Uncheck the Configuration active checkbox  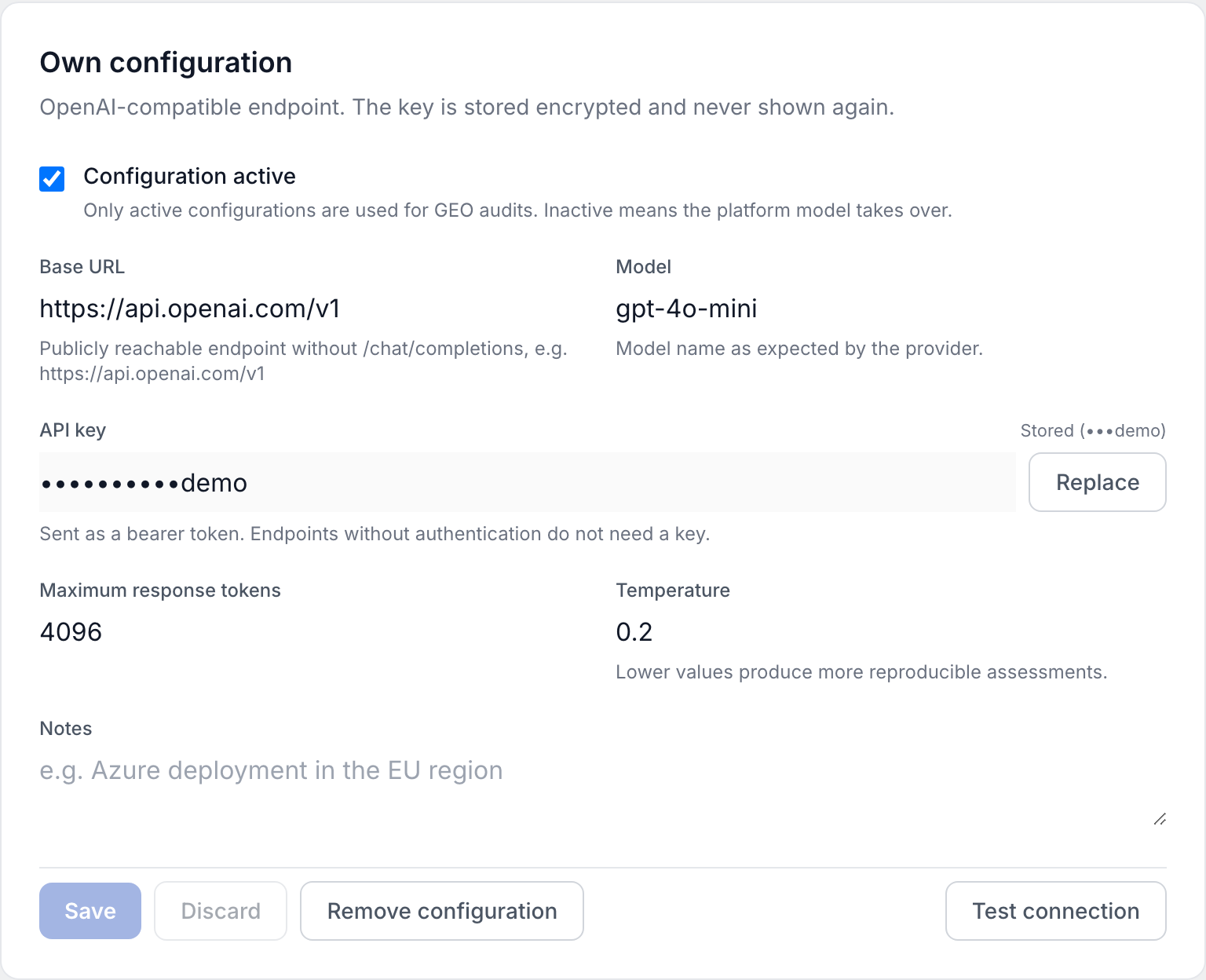coord(52,179)
